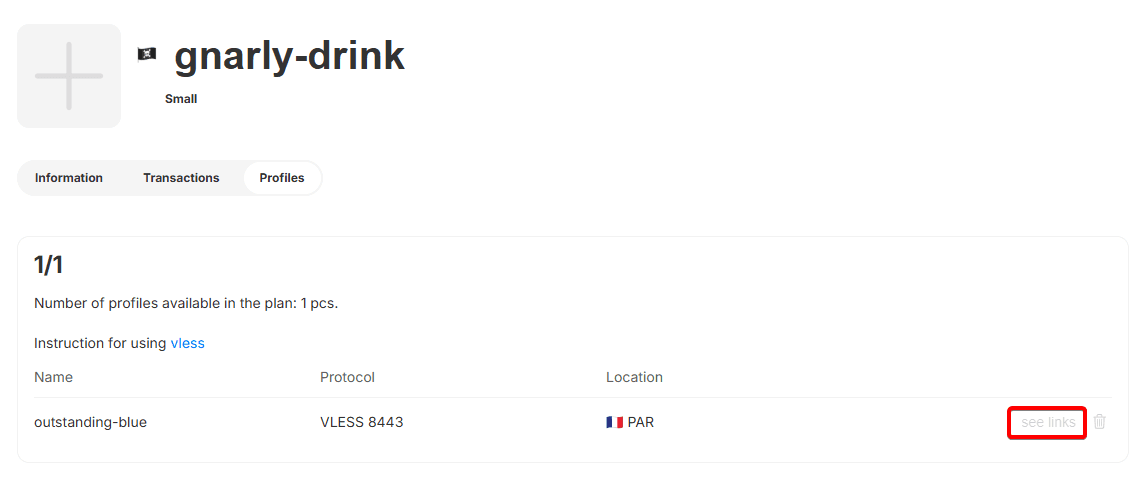Click the French flag icon
This screenshot has height=486, width=1148.
(614, 422)
